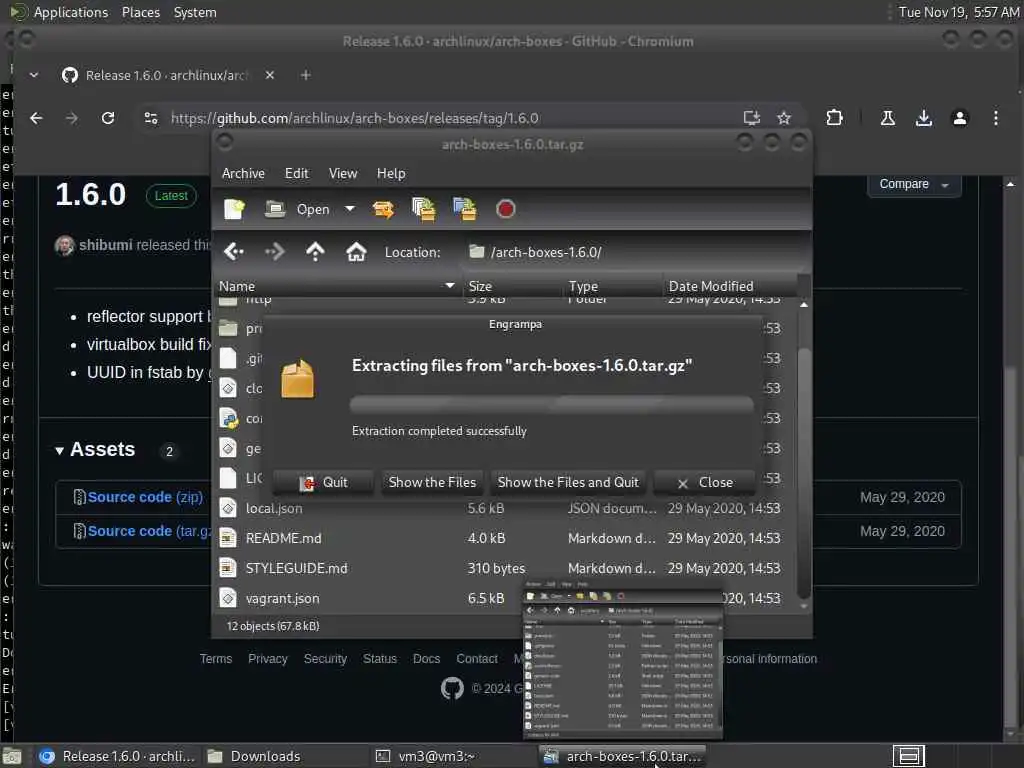Click the README.md markdown file icon
The image size is (1024, 768).
(228, 538)
